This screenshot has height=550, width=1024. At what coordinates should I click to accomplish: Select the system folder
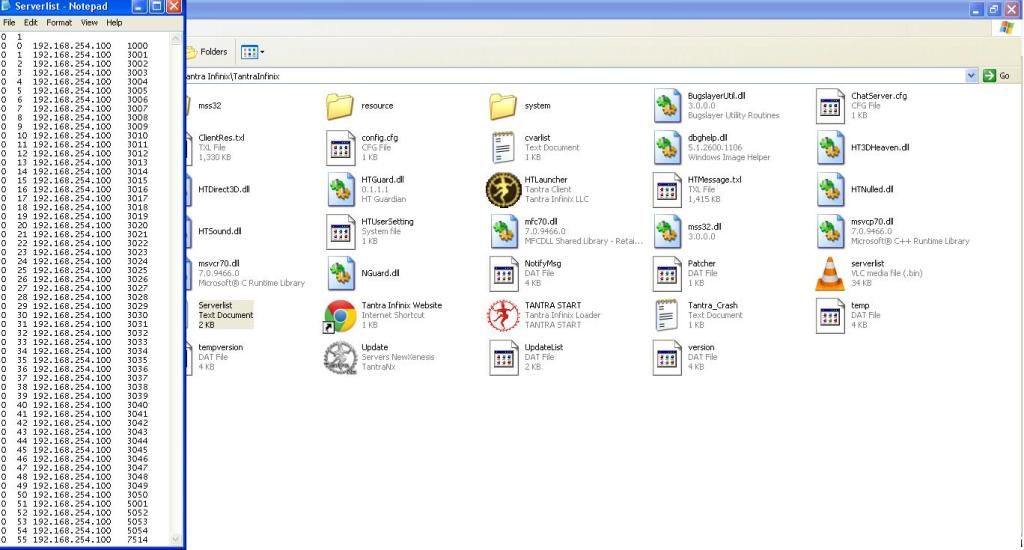pos(503,105)
